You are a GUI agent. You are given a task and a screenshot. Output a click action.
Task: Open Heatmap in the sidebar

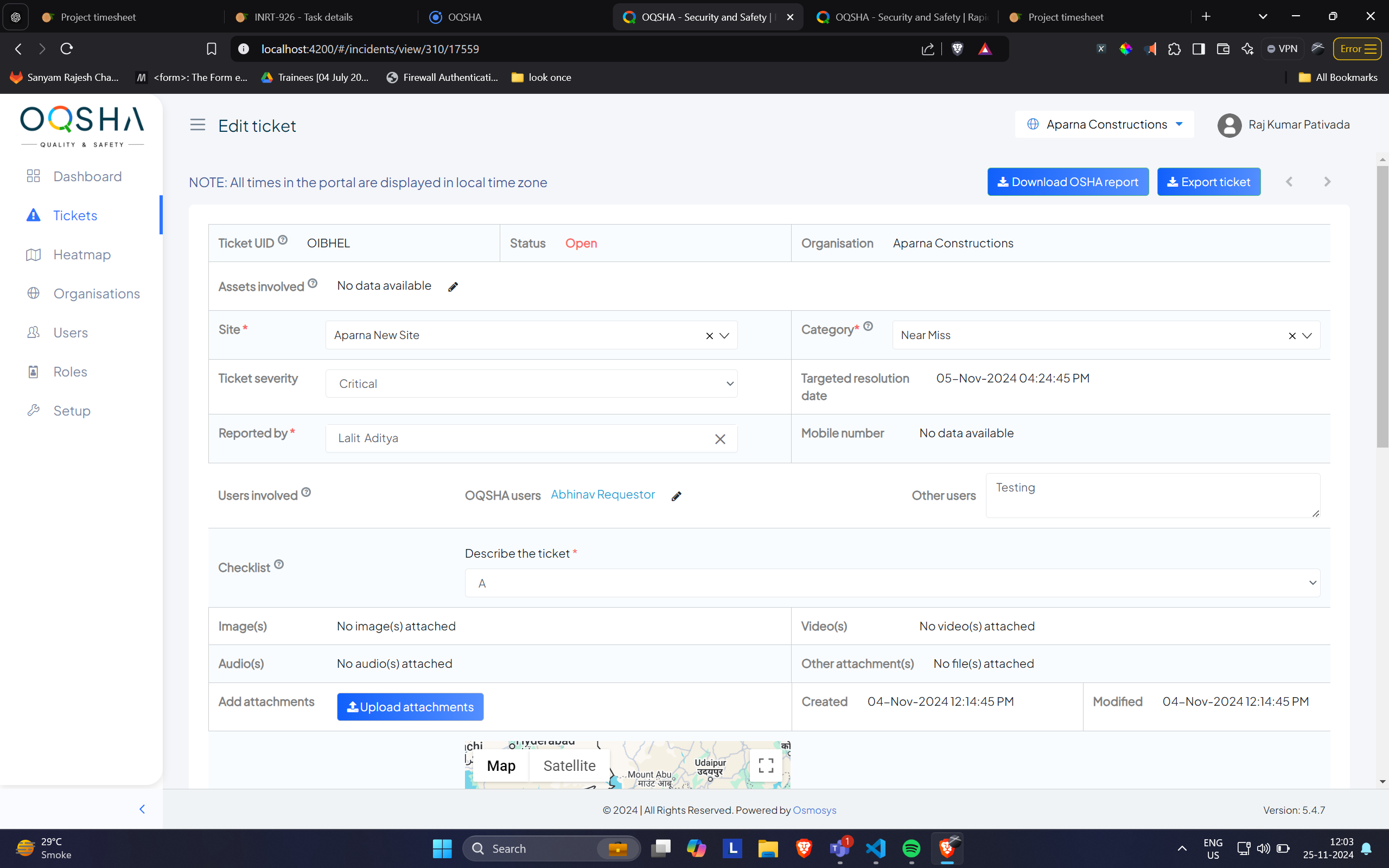click(x=82, y=254)
